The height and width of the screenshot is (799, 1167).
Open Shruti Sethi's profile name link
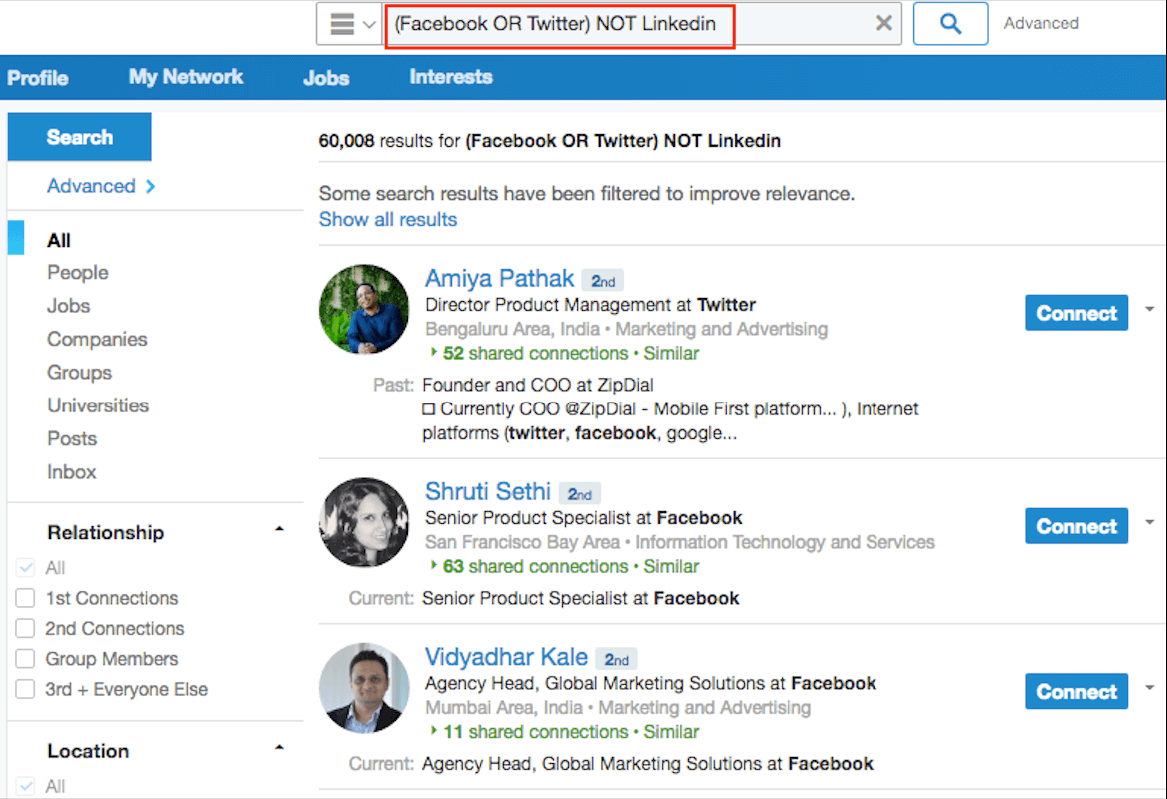487,492
